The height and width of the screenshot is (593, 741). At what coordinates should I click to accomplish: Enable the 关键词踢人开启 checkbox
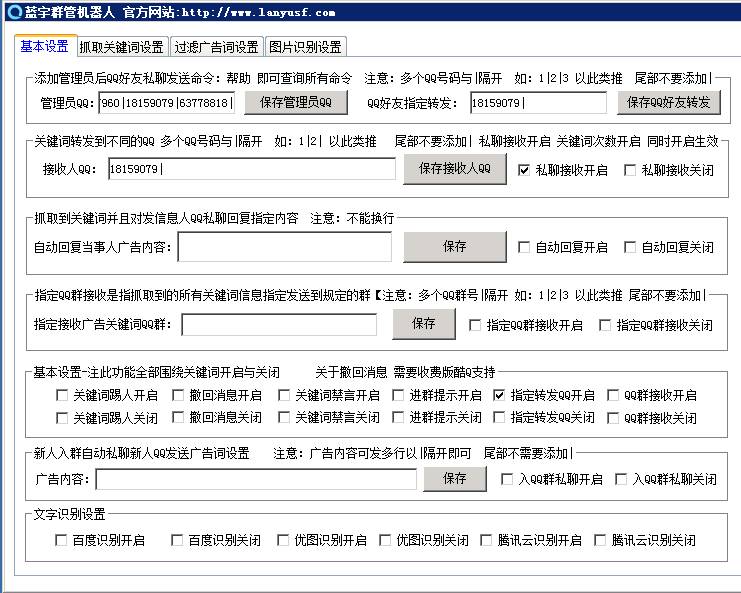tap(61, 395)
